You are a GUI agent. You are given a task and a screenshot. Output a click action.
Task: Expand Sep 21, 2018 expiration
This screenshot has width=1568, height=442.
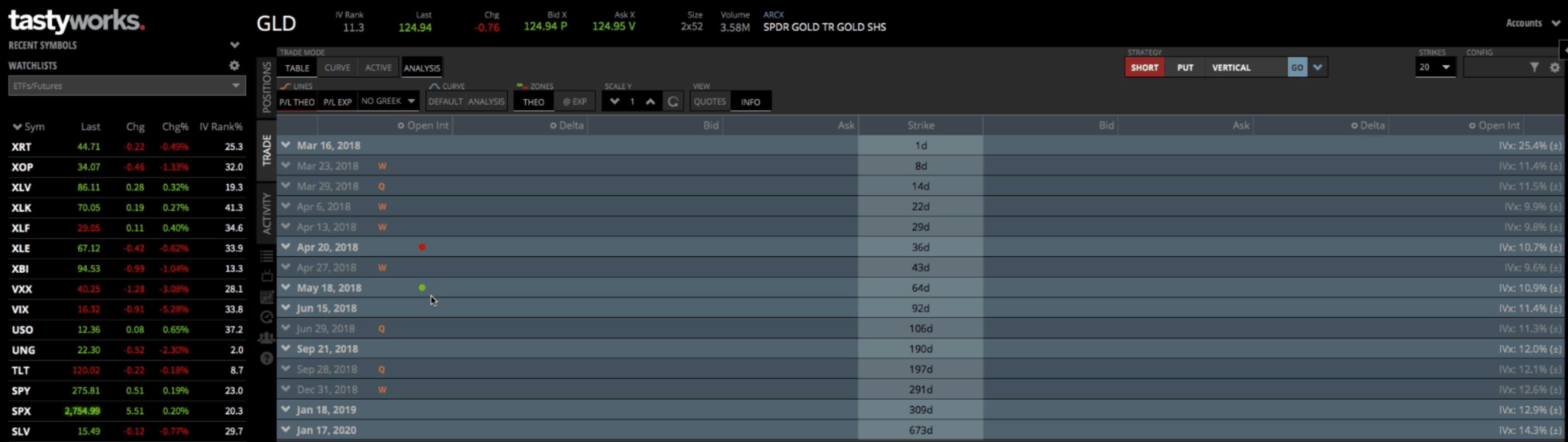click(x=285, y=348)
